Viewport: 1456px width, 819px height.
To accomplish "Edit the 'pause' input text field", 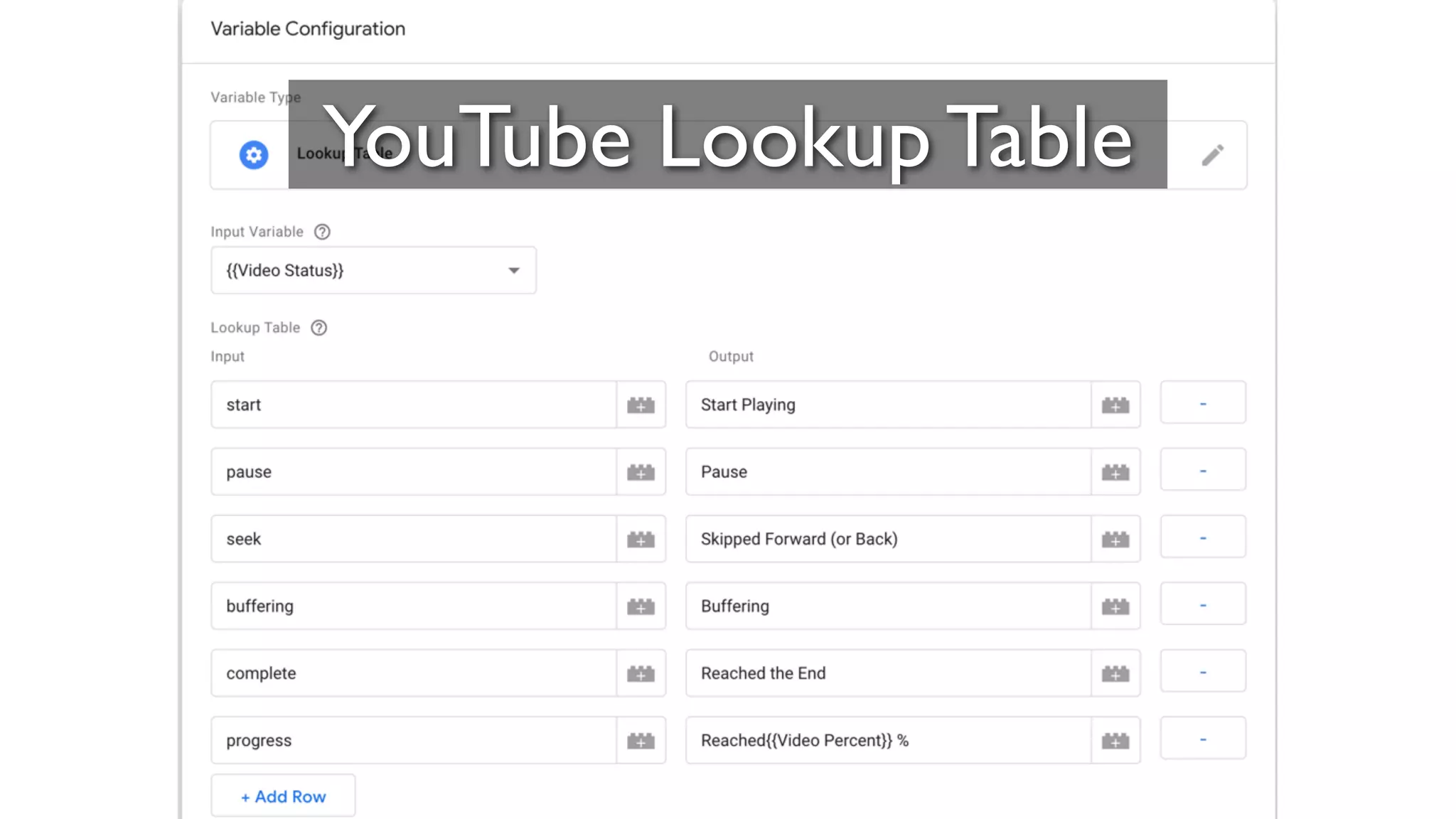I will pos(414,472).
